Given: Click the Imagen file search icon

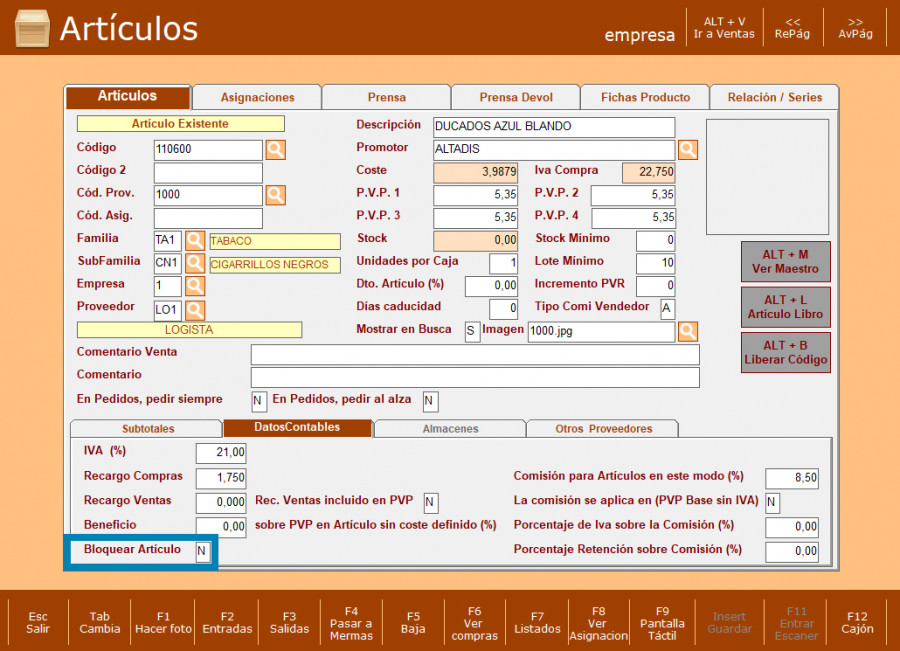Looking at the screenshot, I should coord(688,332).
